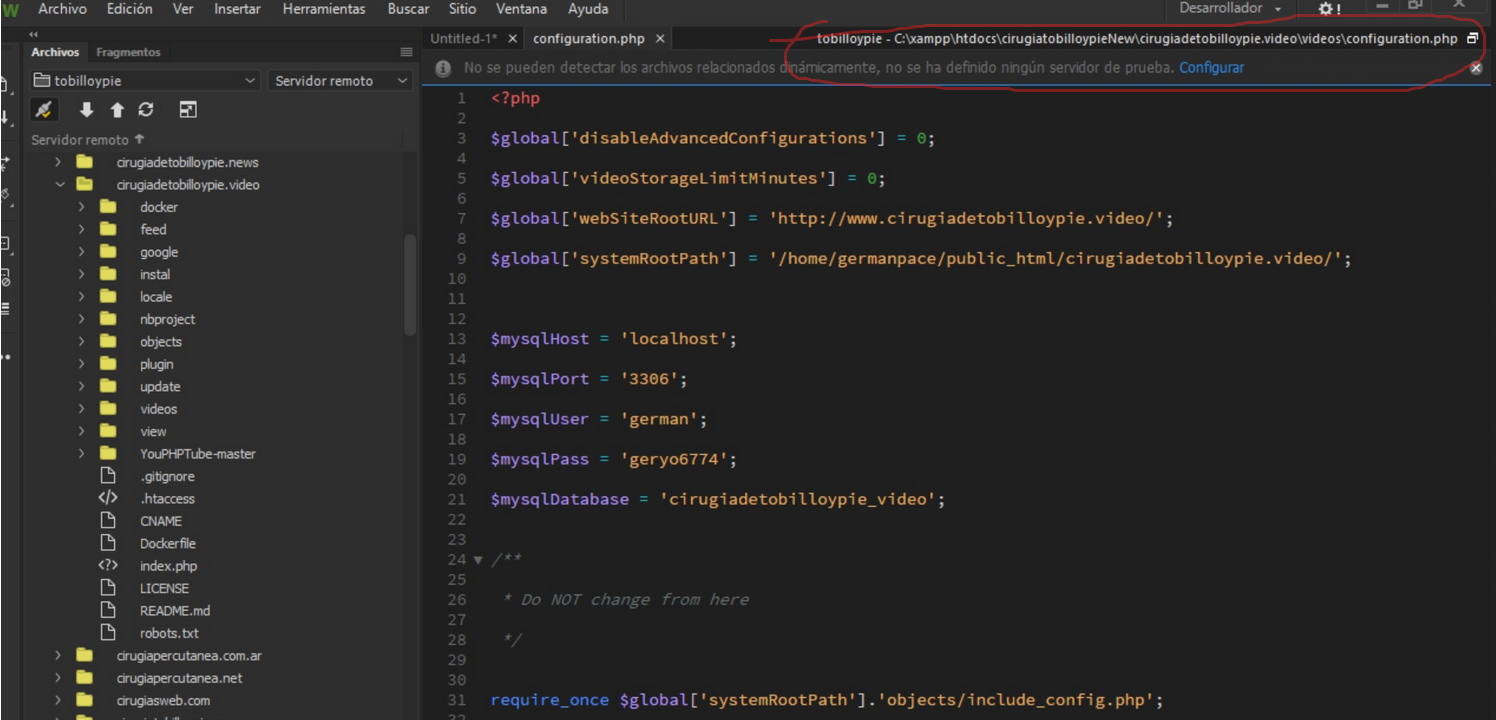The width and height of the screenshot is (1496, 720).
Task: Expand the cirugiadetobilloypie.news folder
Action: pyautogui.click(x=57, y=162)
